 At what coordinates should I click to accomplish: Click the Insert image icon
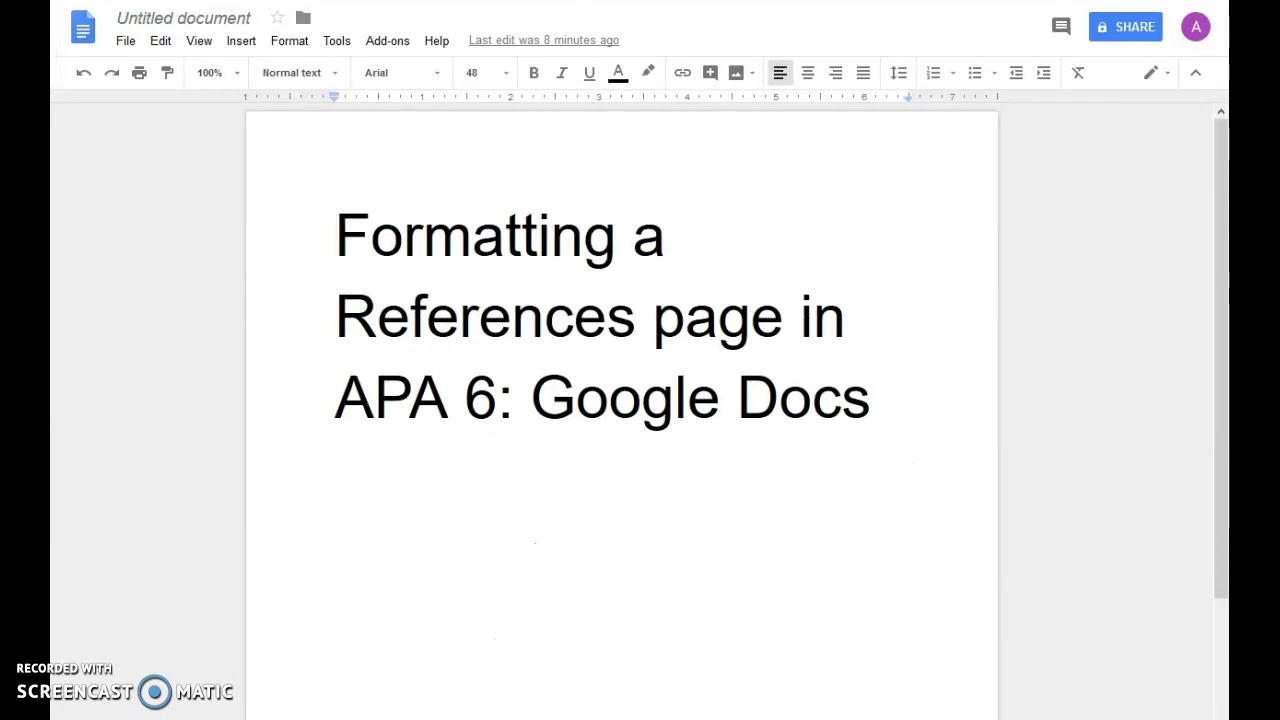point(736,73)
